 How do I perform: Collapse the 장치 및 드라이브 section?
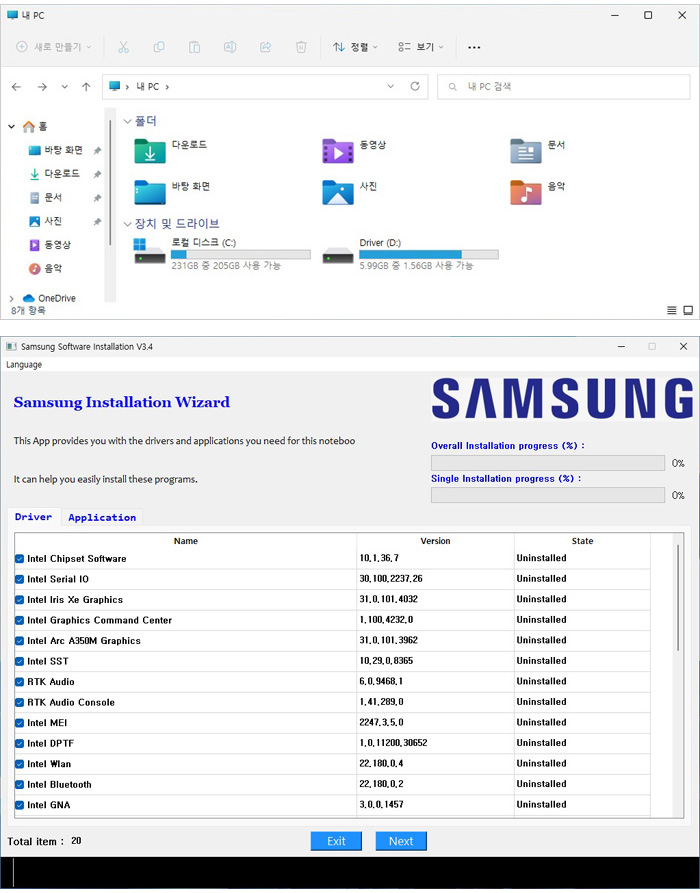pyautogui.click(x=128, y=224)
